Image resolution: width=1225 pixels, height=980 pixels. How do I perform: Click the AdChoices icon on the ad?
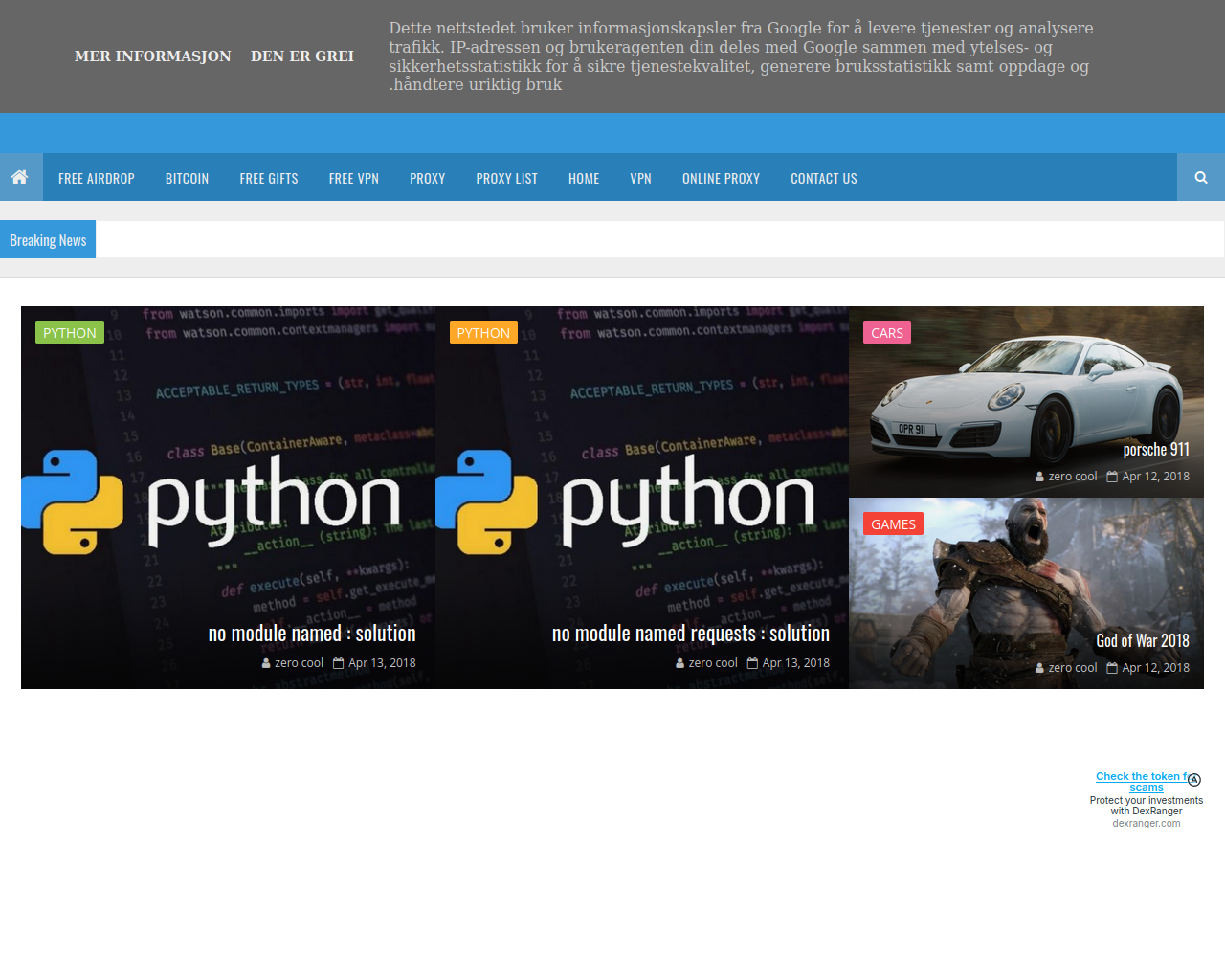(1194, 780)
